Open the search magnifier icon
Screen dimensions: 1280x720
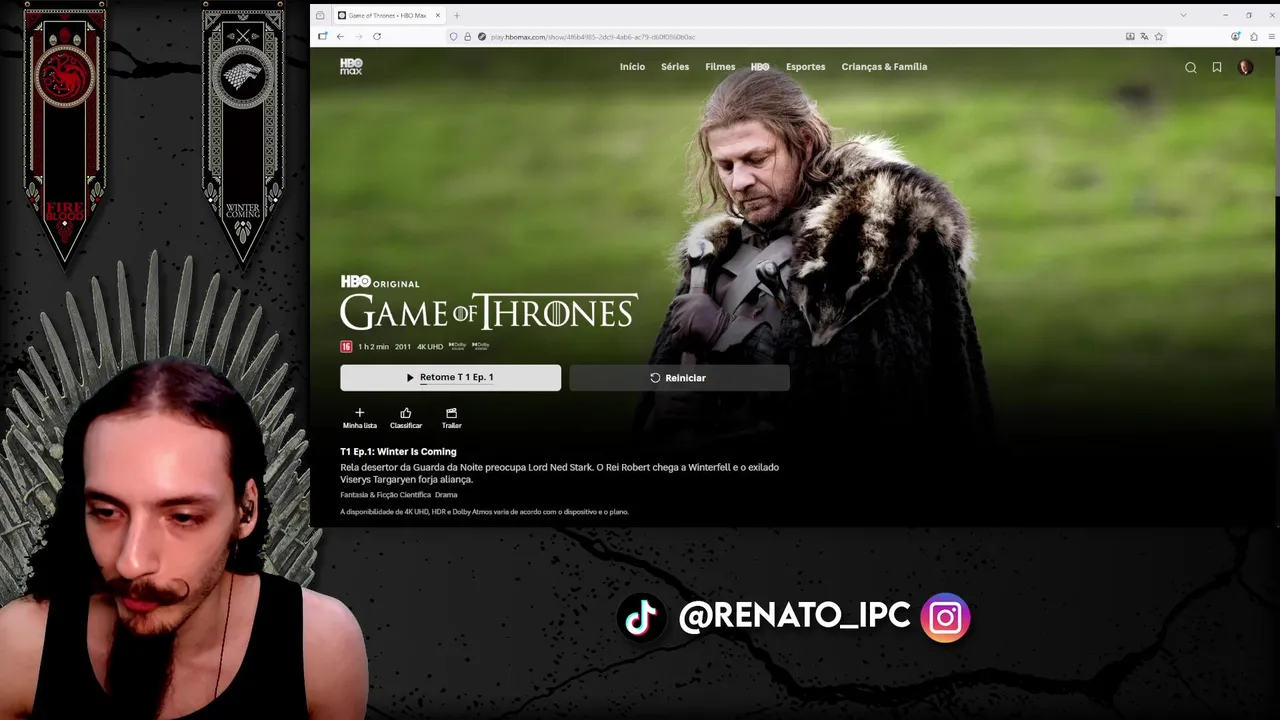point(1190,67)
